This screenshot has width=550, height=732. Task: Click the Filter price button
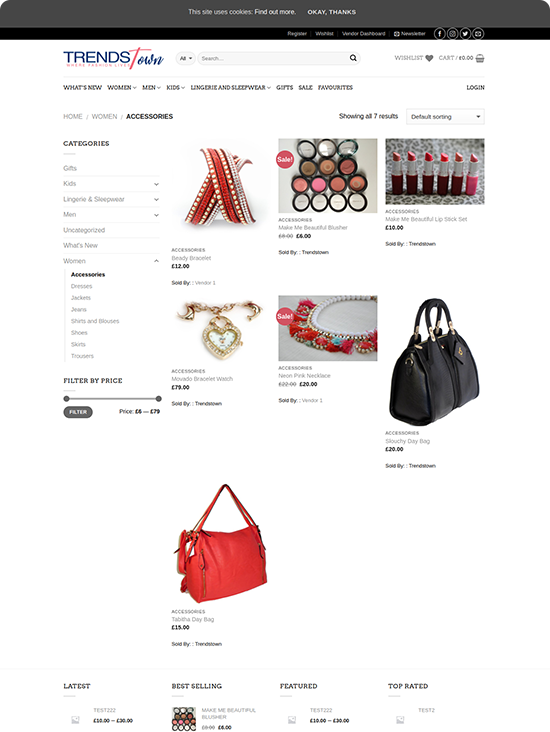click(78, 412)
